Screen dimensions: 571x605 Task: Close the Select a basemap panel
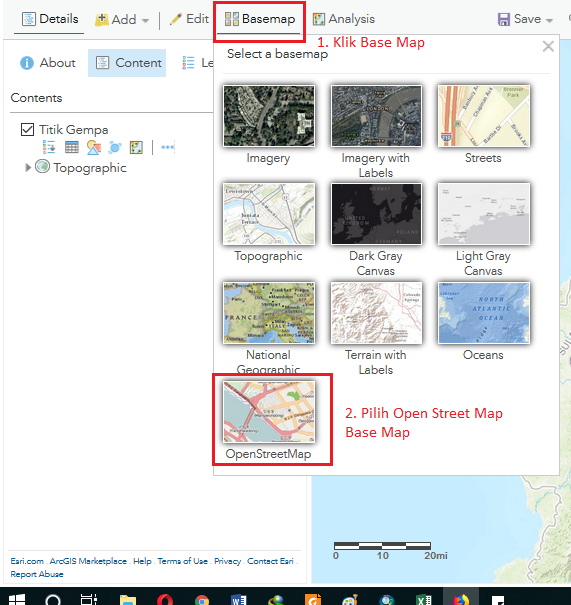(x=548, y=47)
